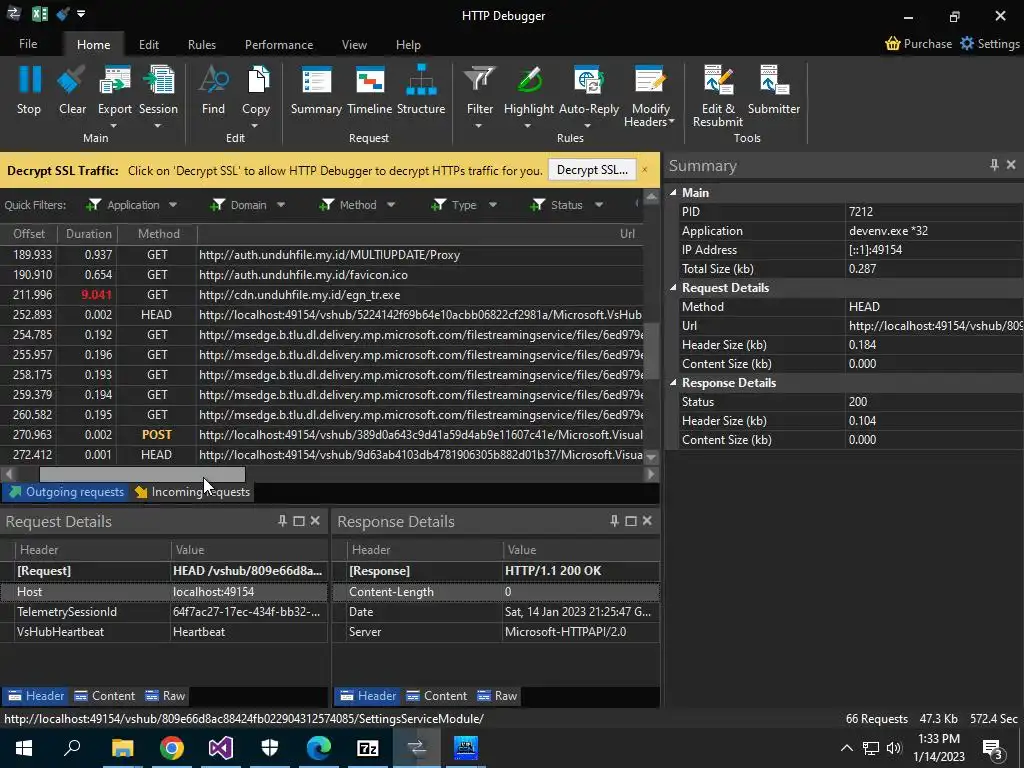Switch to the Incoming requests tab
This screenshot has width=1024, height=768.
click(x=193, y=492)
